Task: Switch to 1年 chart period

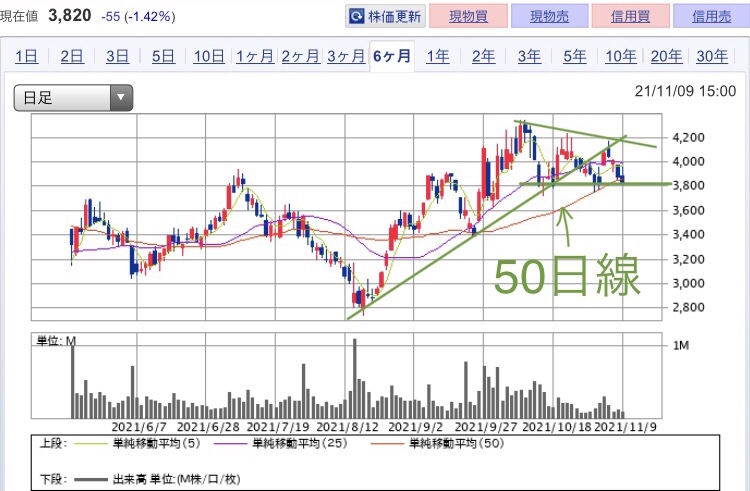Action: coord(438,56)
